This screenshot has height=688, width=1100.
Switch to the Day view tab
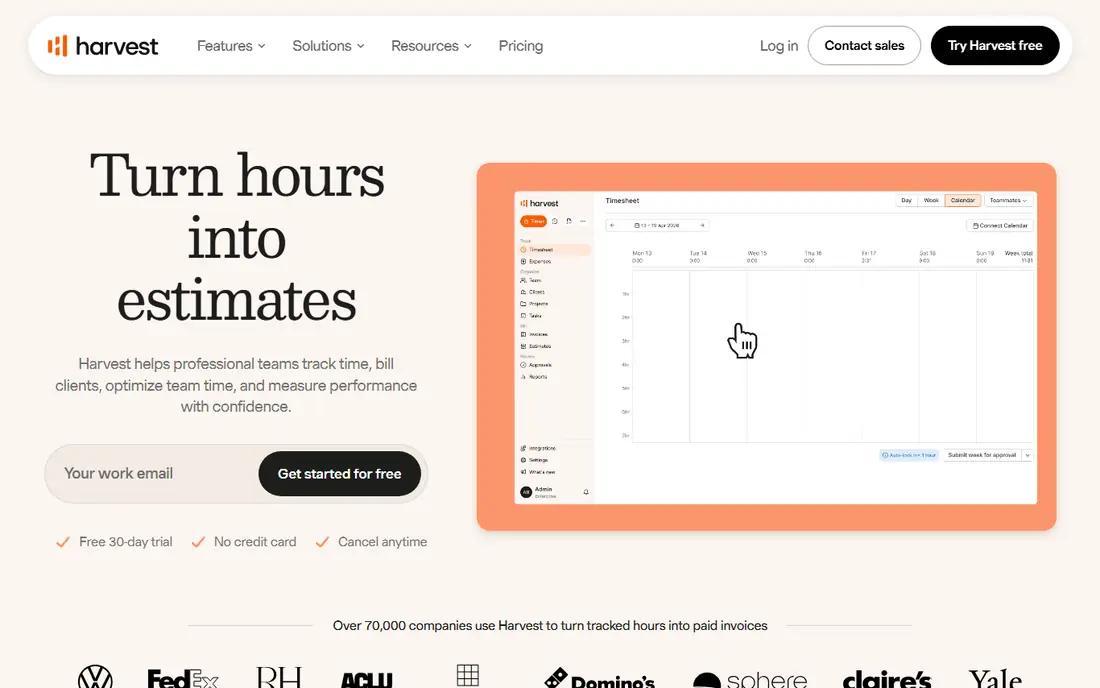click(906, 201)
